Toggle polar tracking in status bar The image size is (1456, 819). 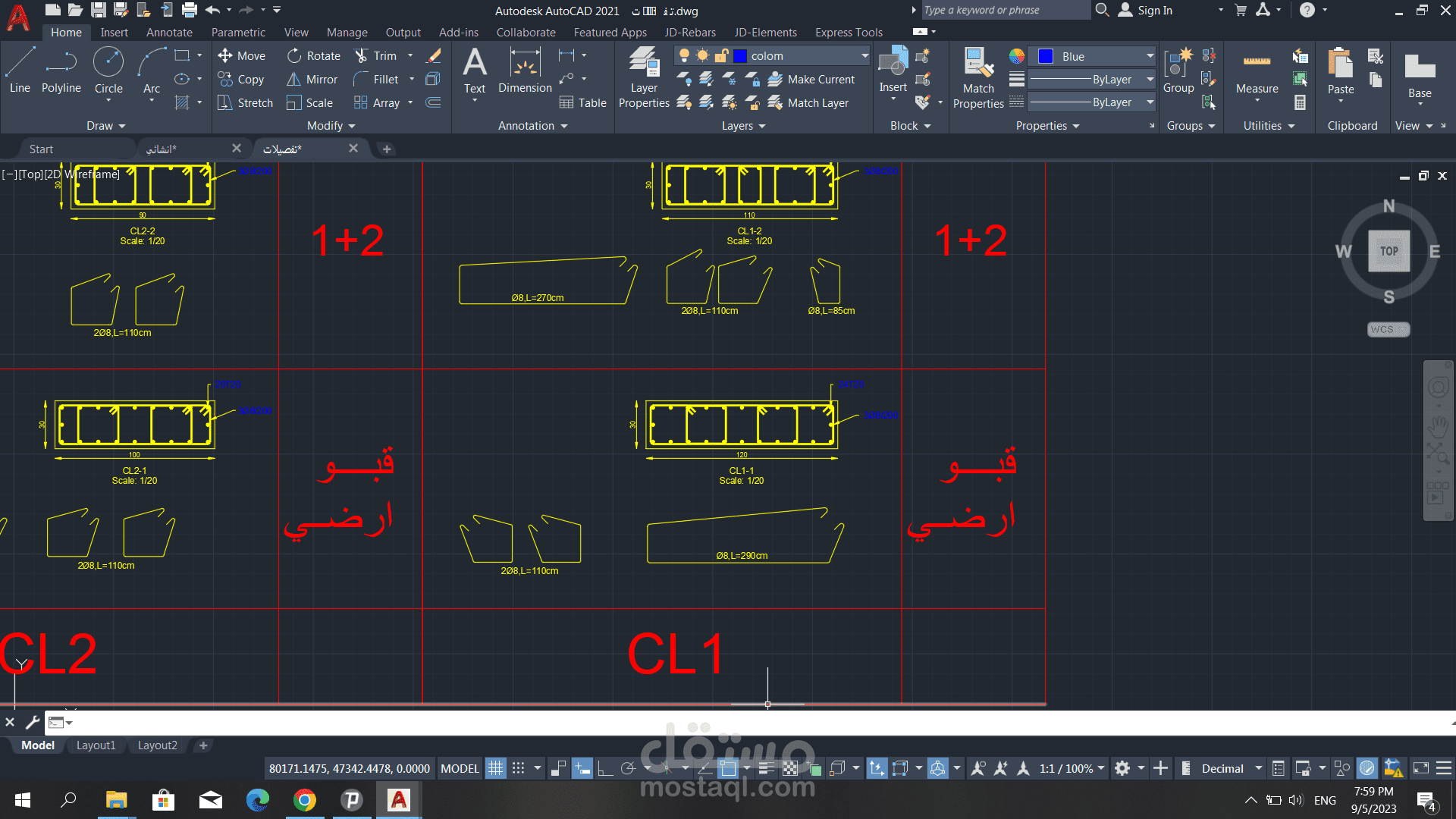(628, 768)
